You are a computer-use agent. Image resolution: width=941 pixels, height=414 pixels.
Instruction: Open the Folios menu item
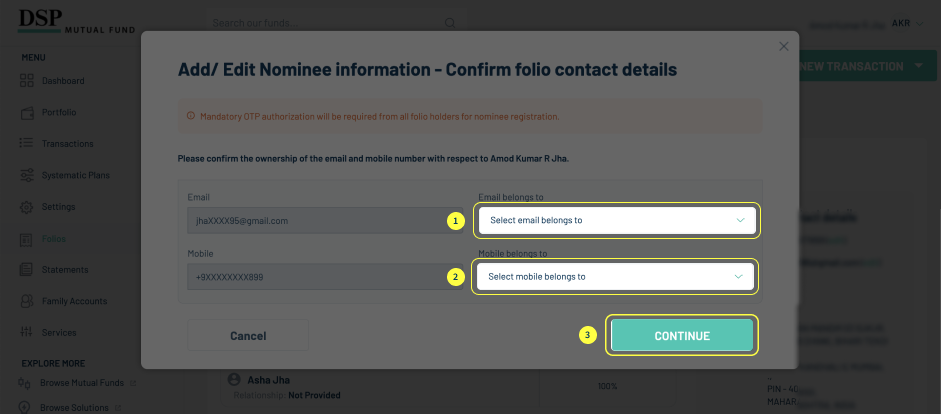pyautogui.click(x=54, y=238)
